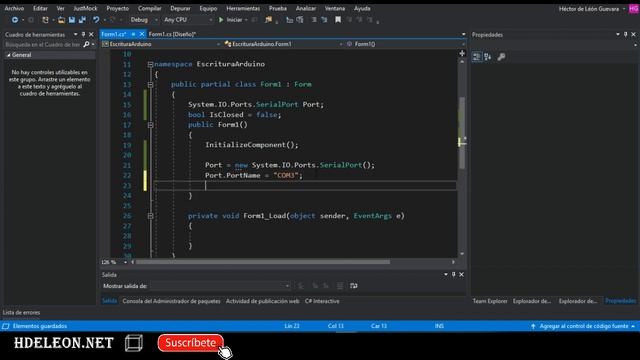Click the editor horizontal scrollbar
The height and width of the screenshot is (360, 640).
click(262, 262)
